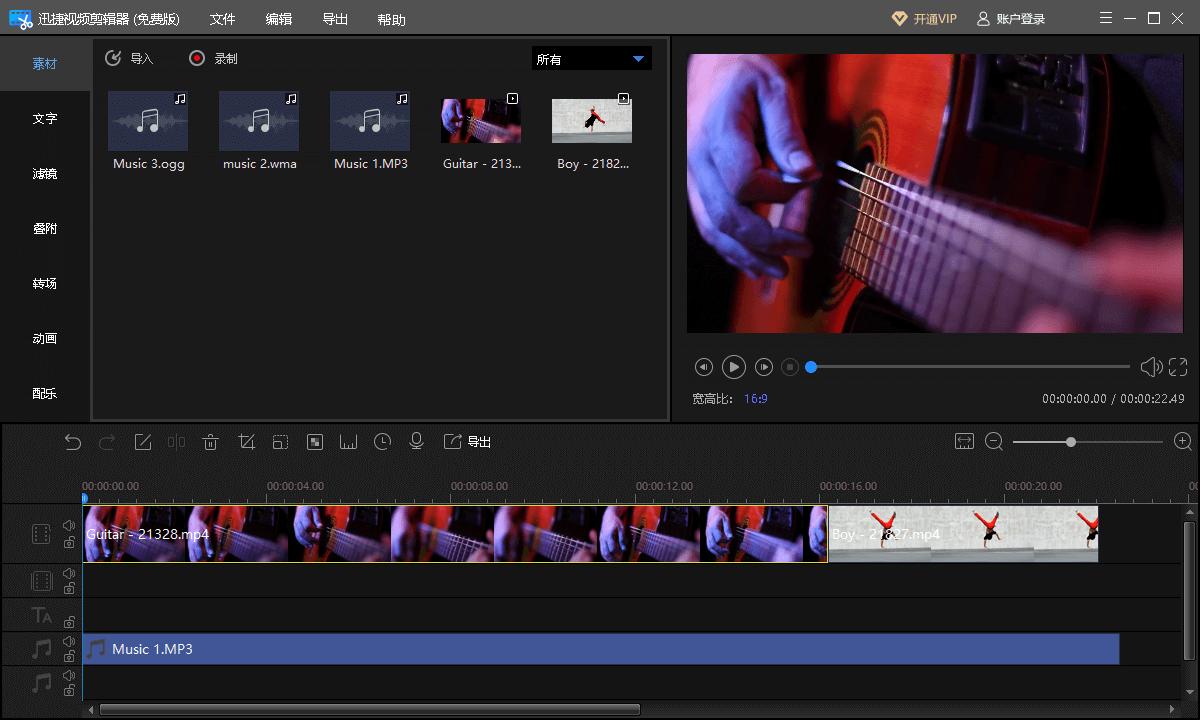Switch to 滤镜 filters tab

tap(45, 174)
